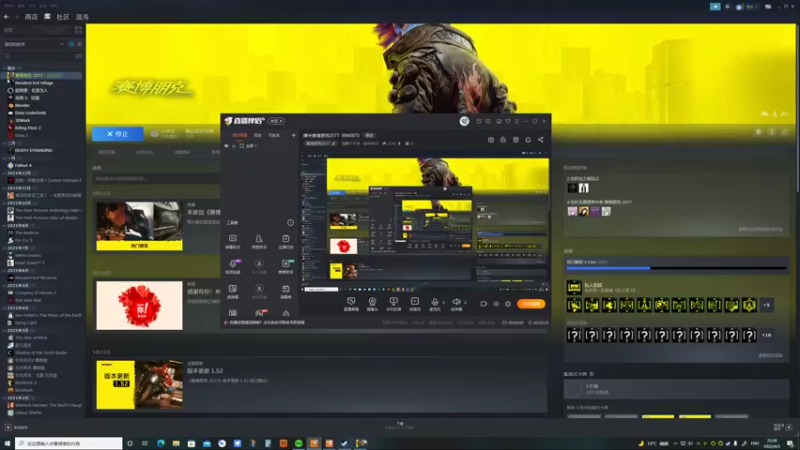Open the 商店页面 store page tab
This screenshot has width=800, height=450.
click(x=107, y=152)
